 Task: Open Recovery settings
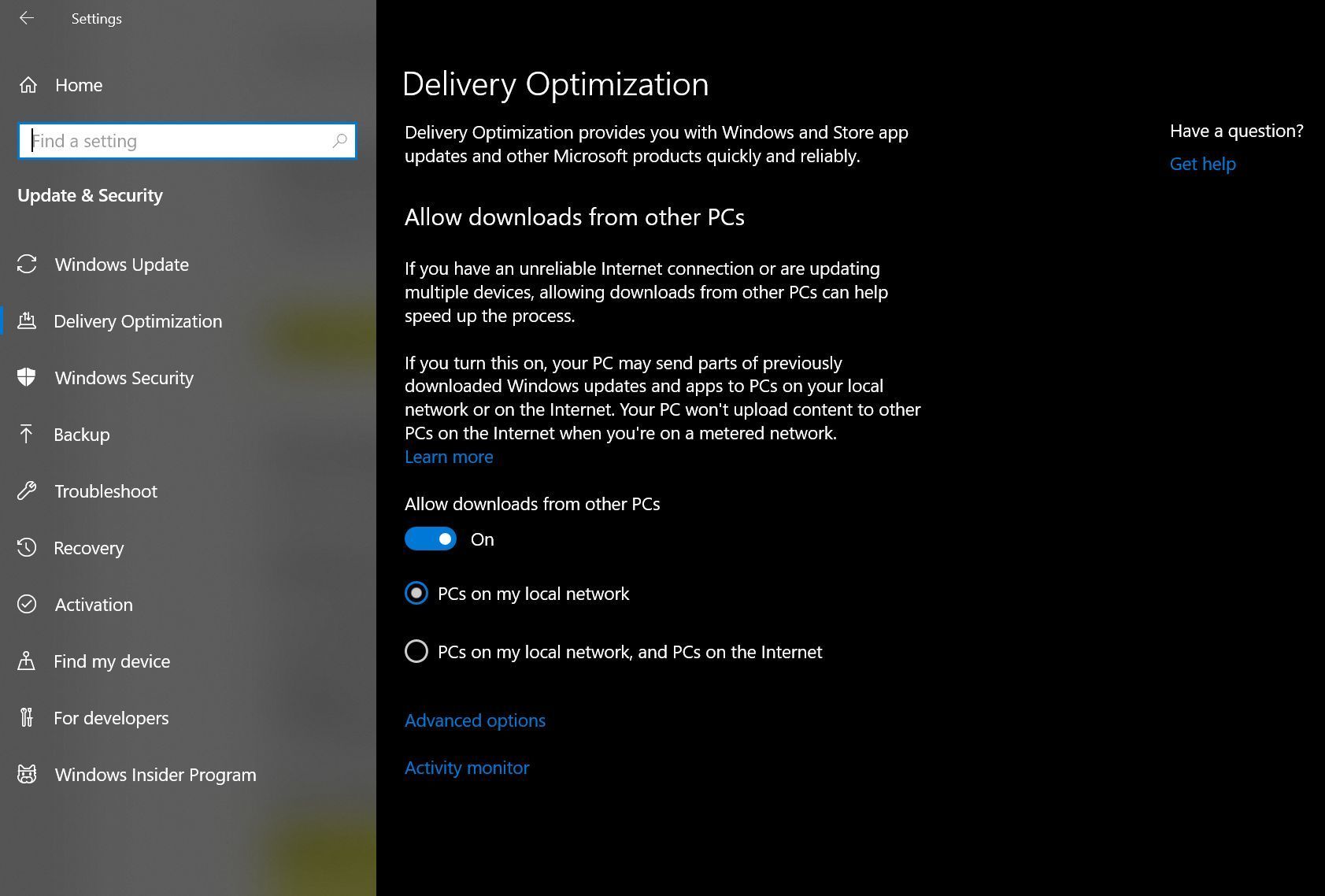click(x=89, y=548)
